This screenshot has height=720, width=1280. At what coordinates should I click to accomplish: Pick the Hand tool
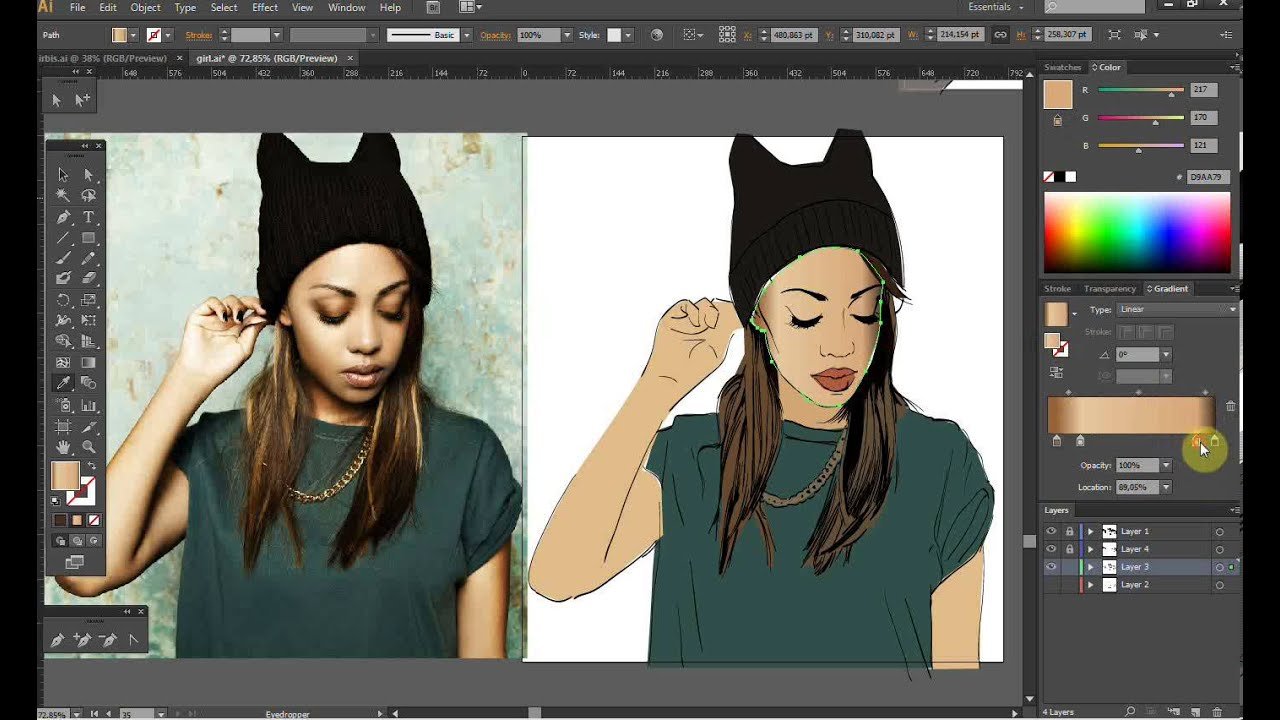pos(63,447)
